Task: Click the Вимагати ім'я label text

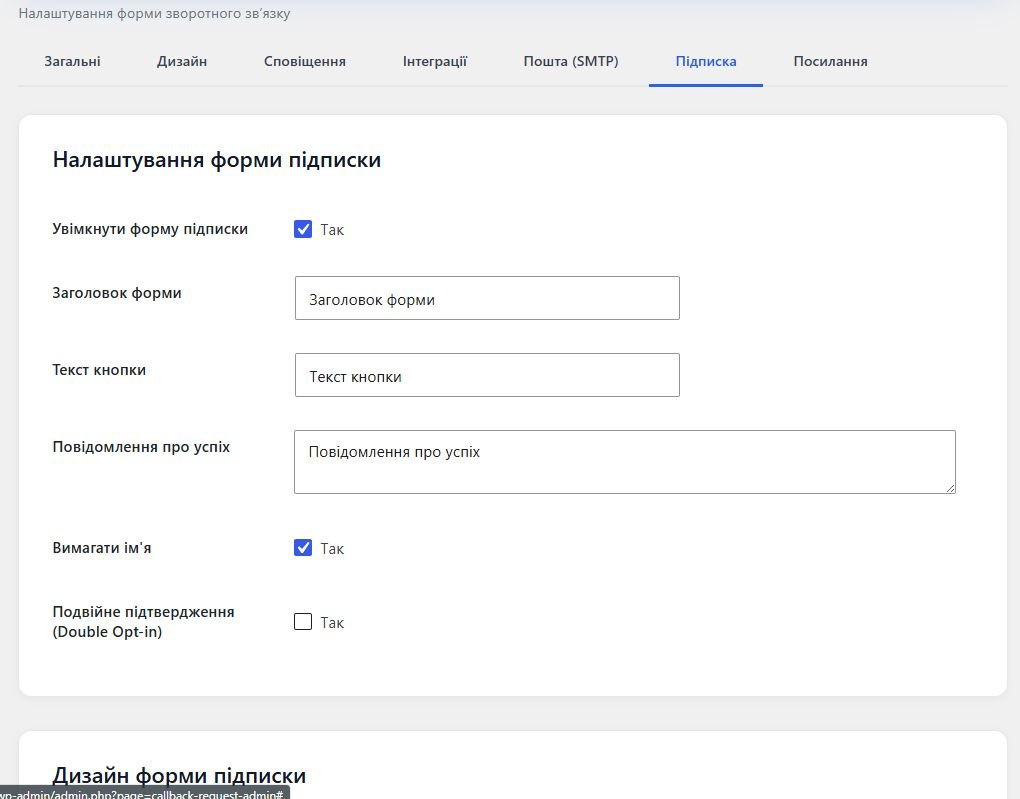Action: click(x=101, y=548)
